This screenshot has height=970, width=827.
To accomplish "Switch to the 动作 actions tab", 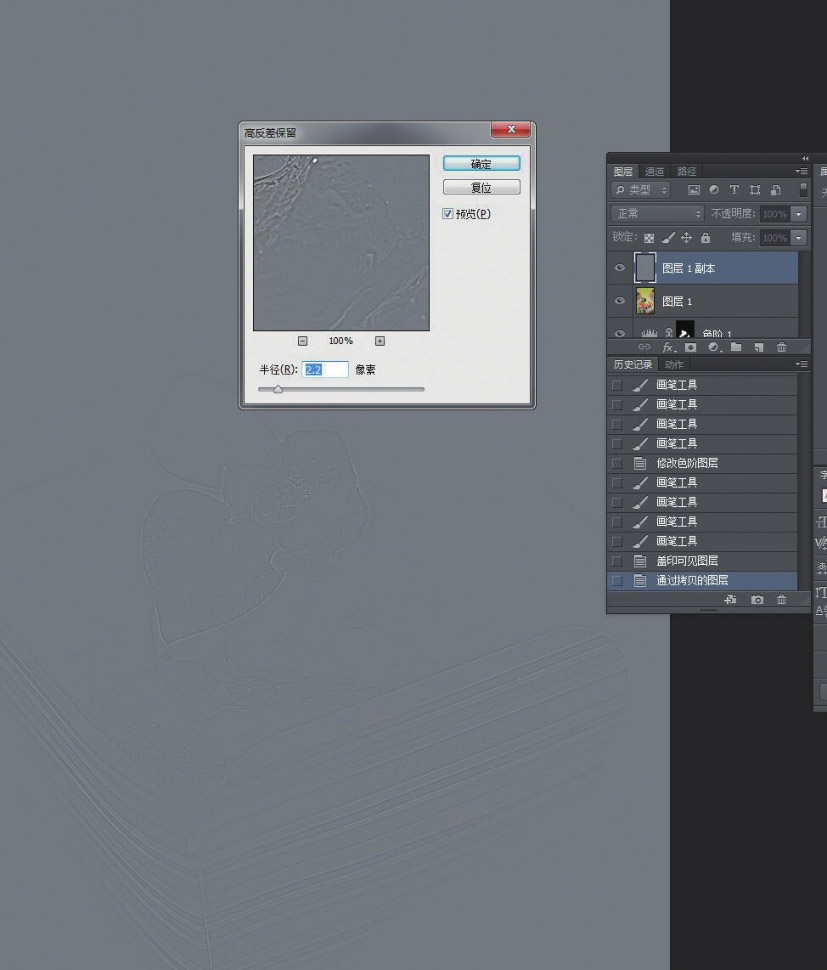I will 674,365.
